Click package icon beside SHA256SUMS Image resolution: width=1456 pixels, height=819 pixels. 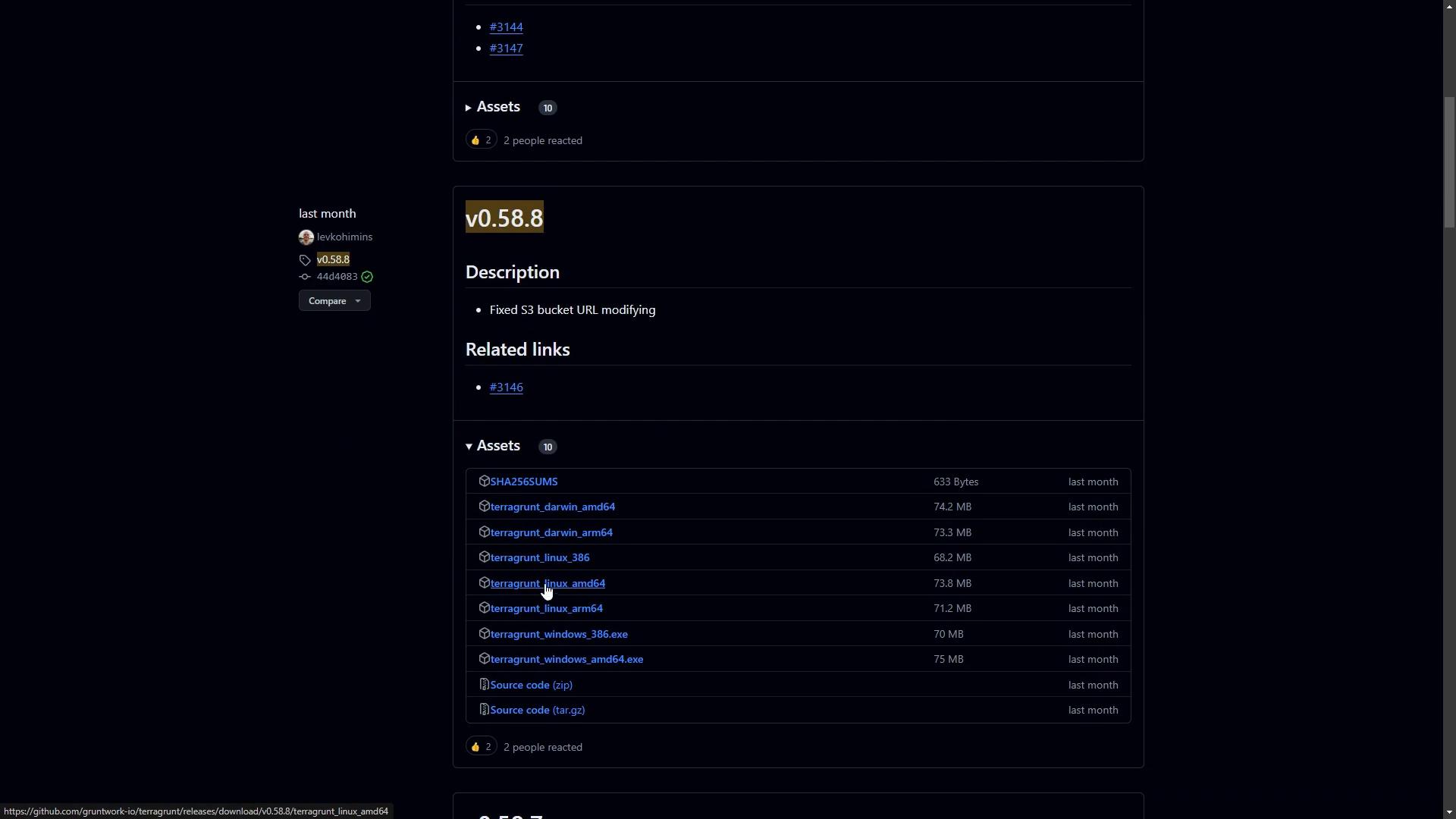[x=484, y=481]
